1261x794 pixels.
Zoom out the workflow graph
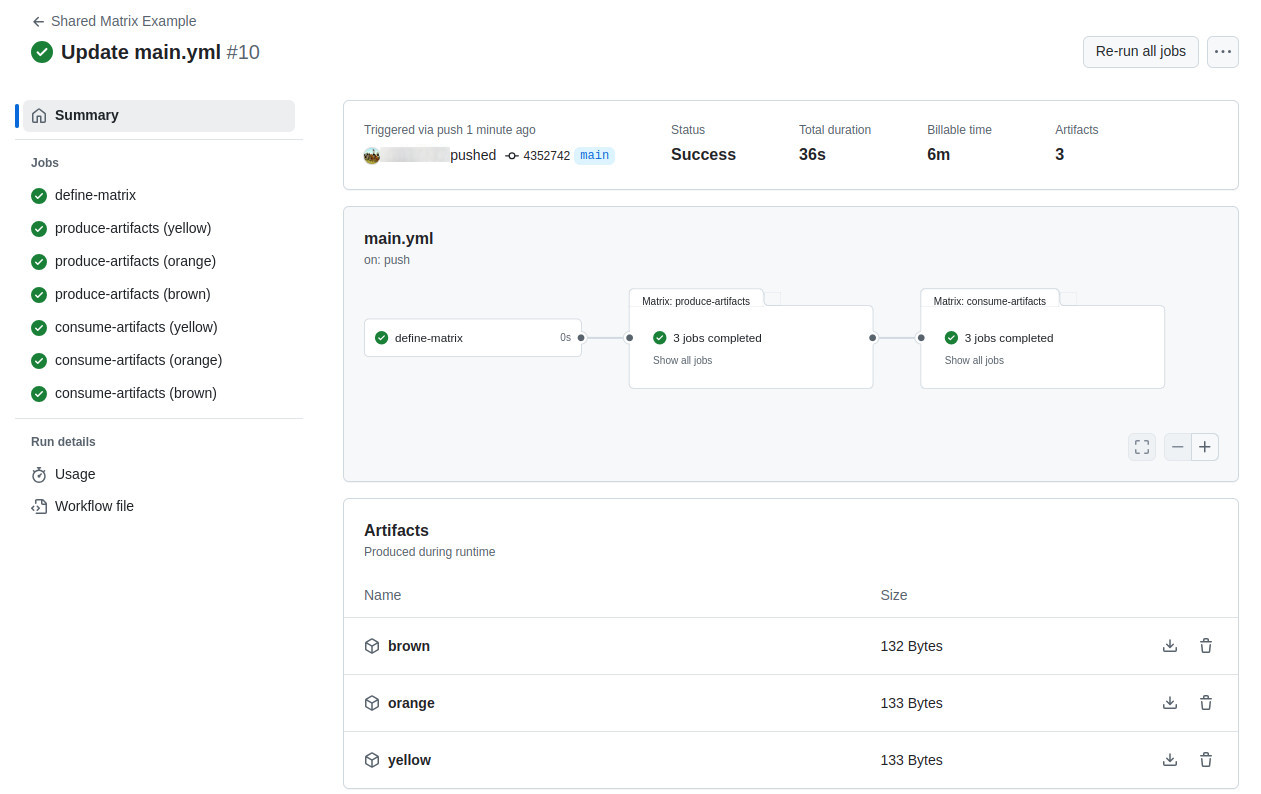pyautogui.click(x=1178, y=447)
